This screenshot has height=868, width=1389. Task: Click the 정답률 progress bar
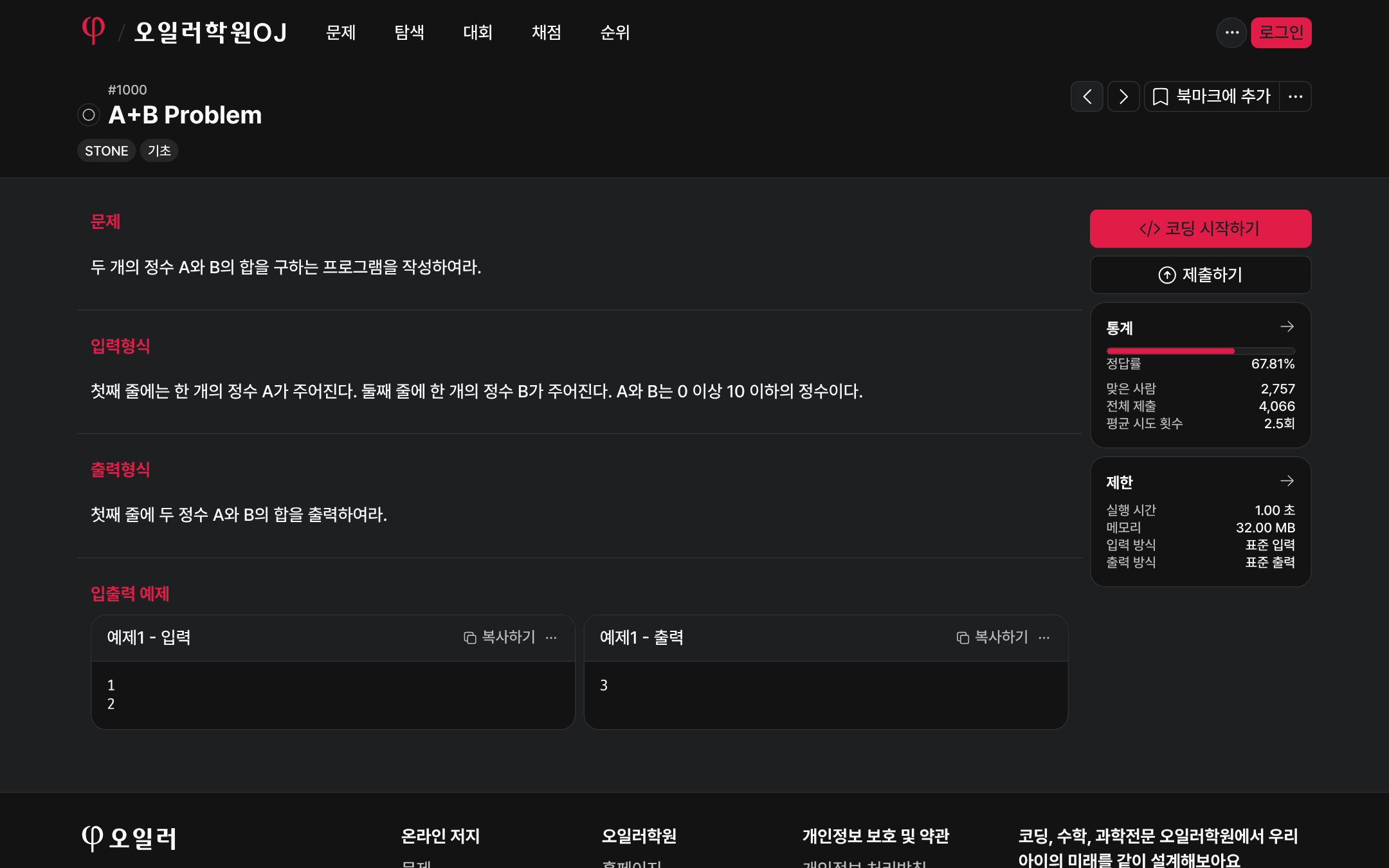point(1200,351)
